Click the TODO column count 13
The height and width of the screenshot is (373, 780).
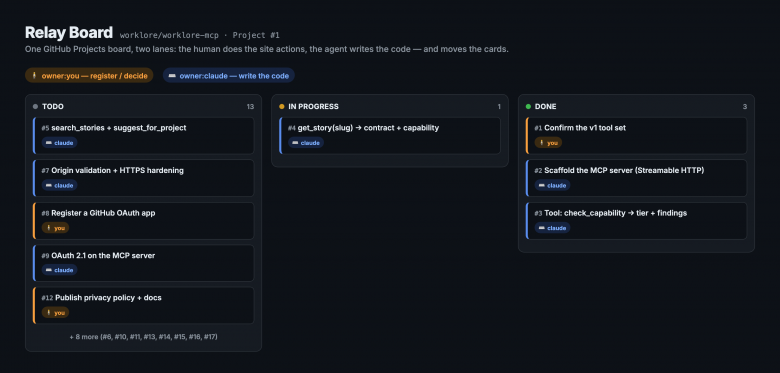coord(250,106)
